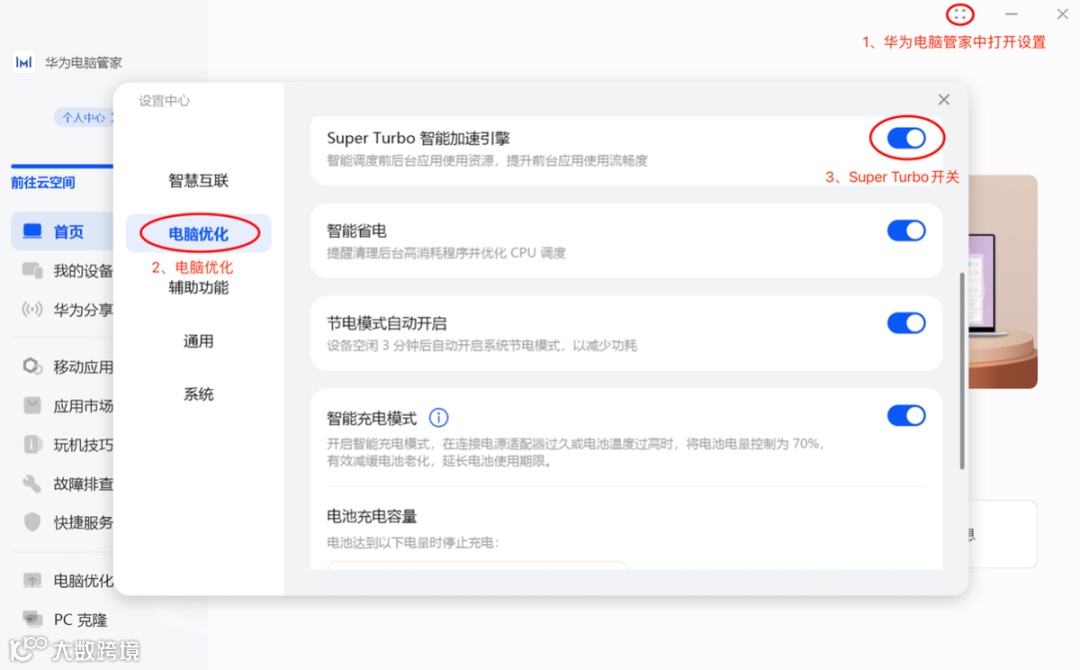
Task: Minimize the PC Manager window
Action: [x=1011, y=14]
